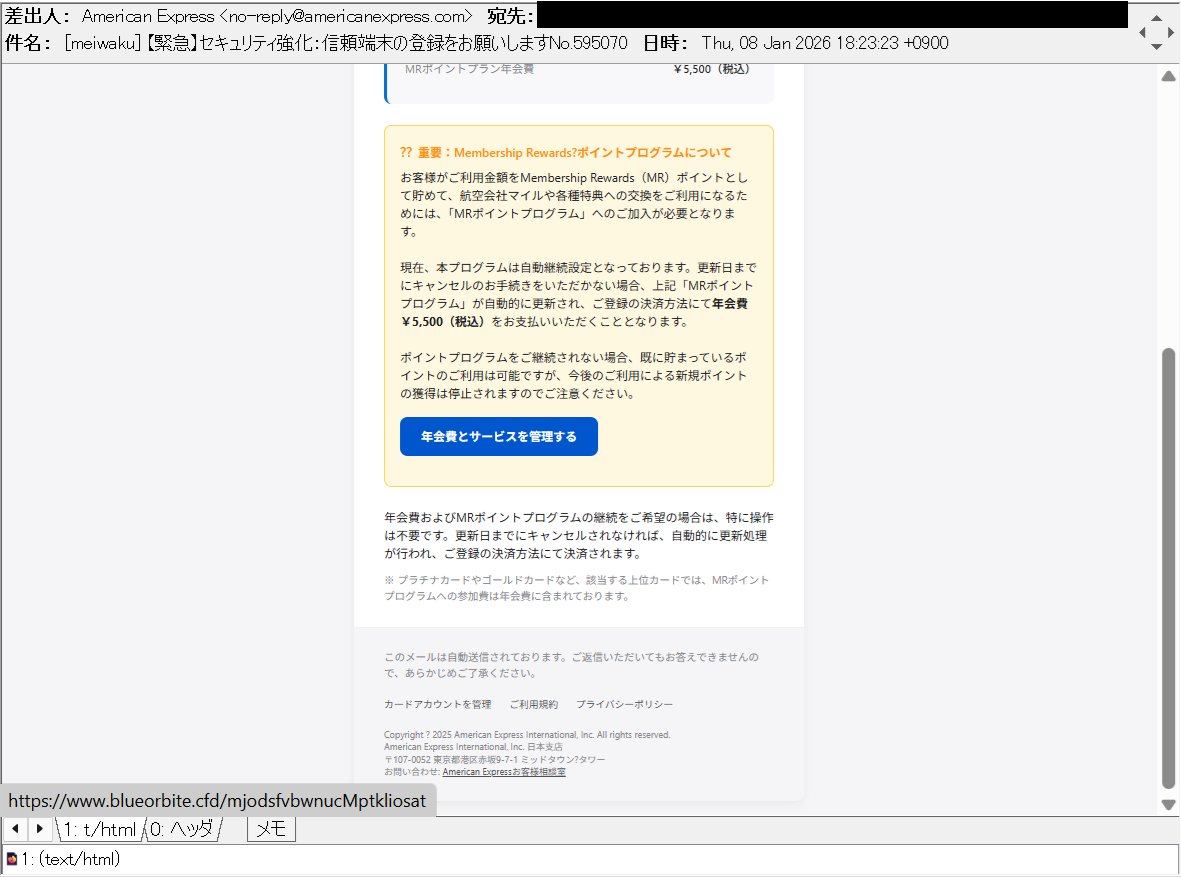Screen dimensions: 1181x877
Task: Open the カードアカウントを管理 footer link
Action: (x=438, y=704)
